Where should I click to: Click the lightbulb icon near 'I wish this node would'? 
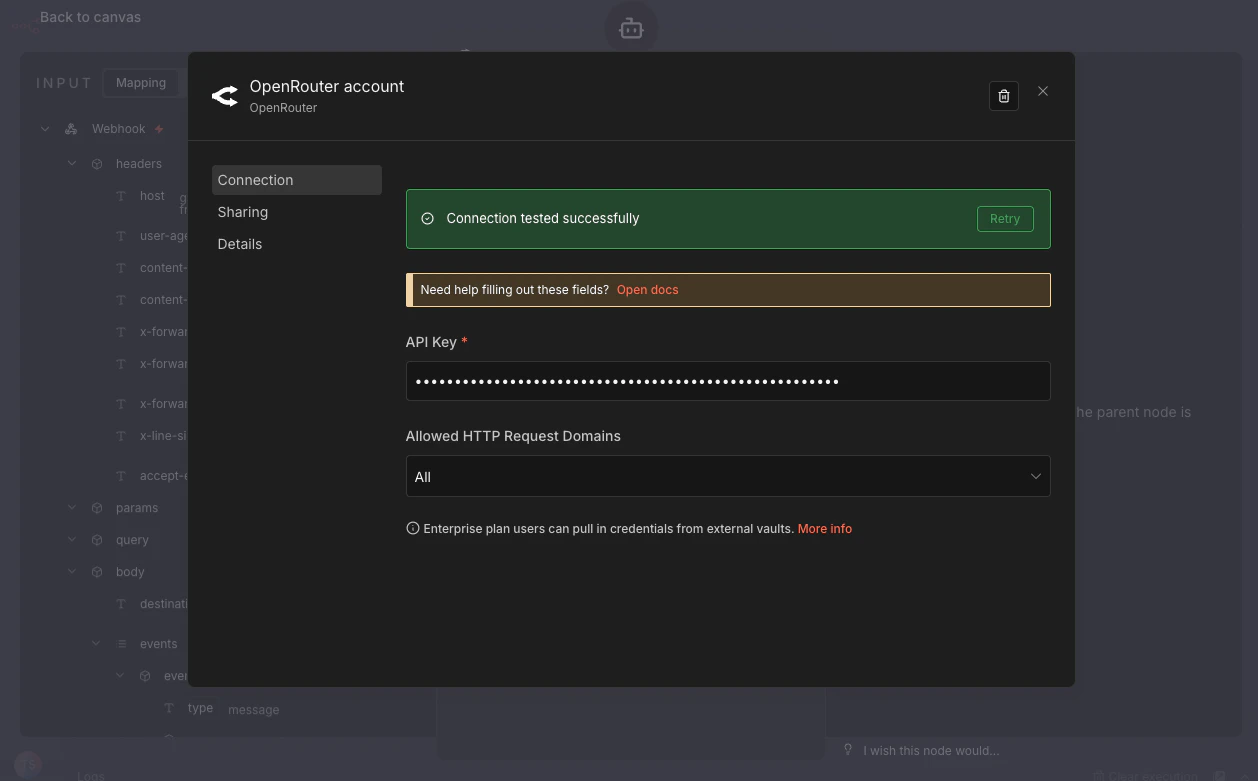pos(848,750)
